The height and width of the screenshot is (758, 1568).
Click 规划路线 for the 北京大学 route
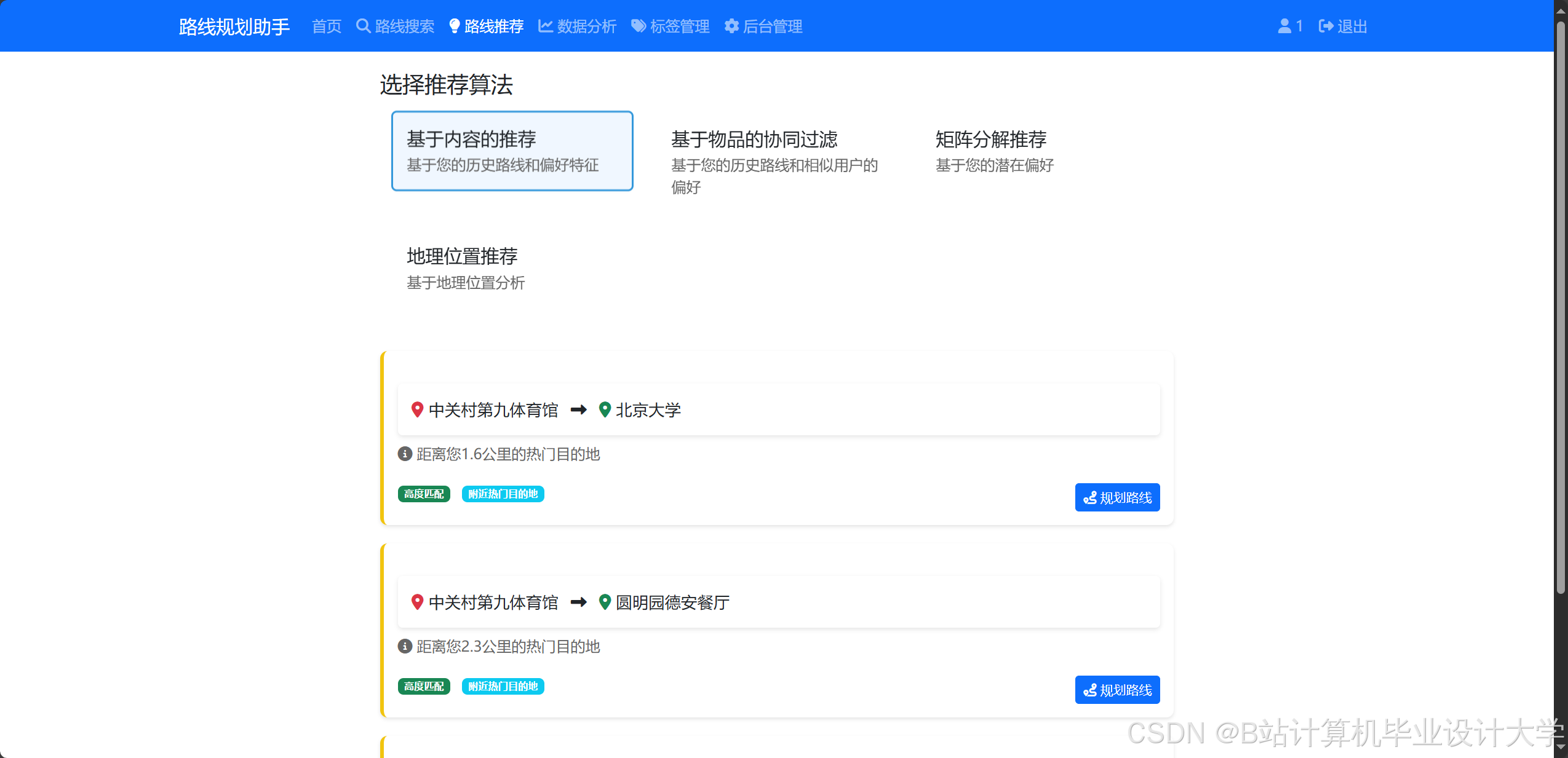[1117, 497]
